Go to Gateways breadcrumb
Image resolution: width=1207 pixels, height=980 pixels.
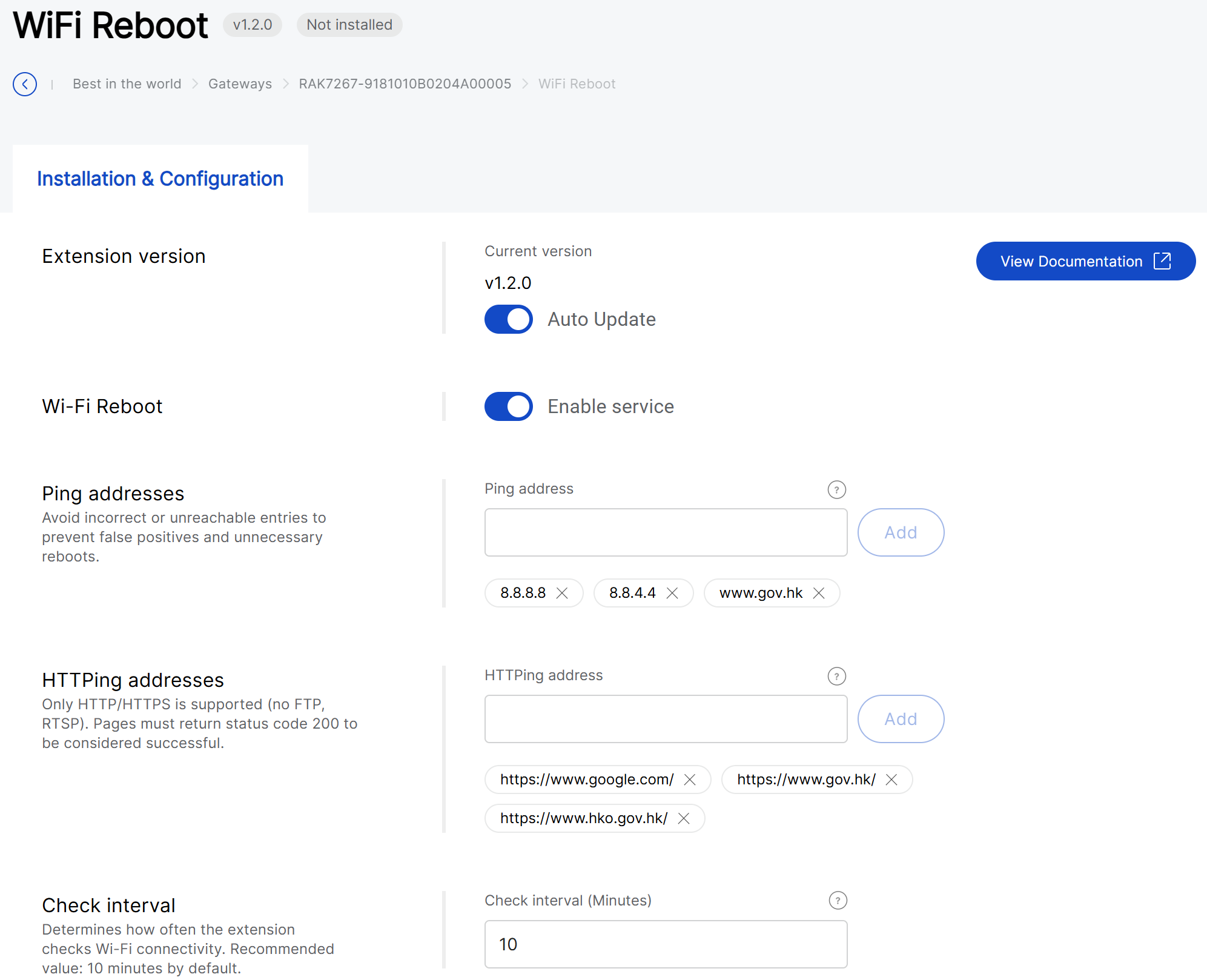tap(240, 84)
